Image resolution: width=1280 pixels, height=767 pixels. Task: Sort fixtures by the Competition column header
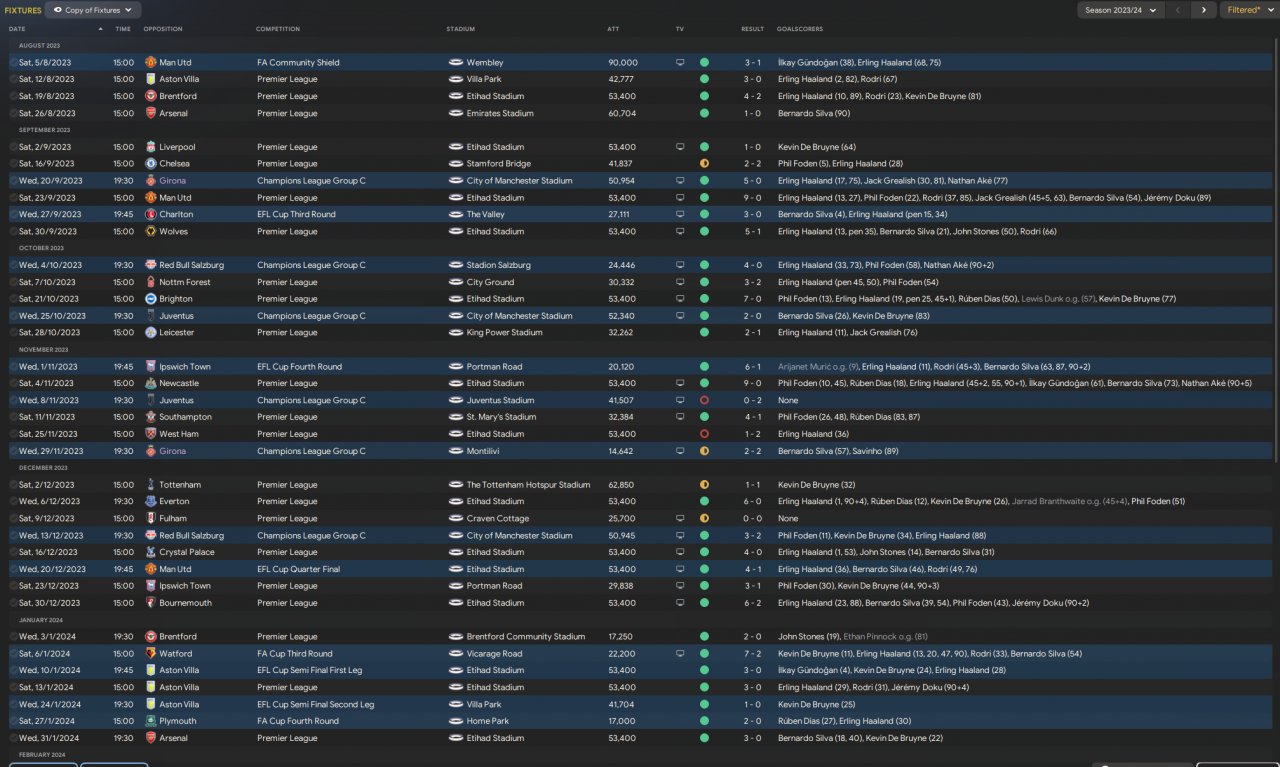tap(278, 29)
